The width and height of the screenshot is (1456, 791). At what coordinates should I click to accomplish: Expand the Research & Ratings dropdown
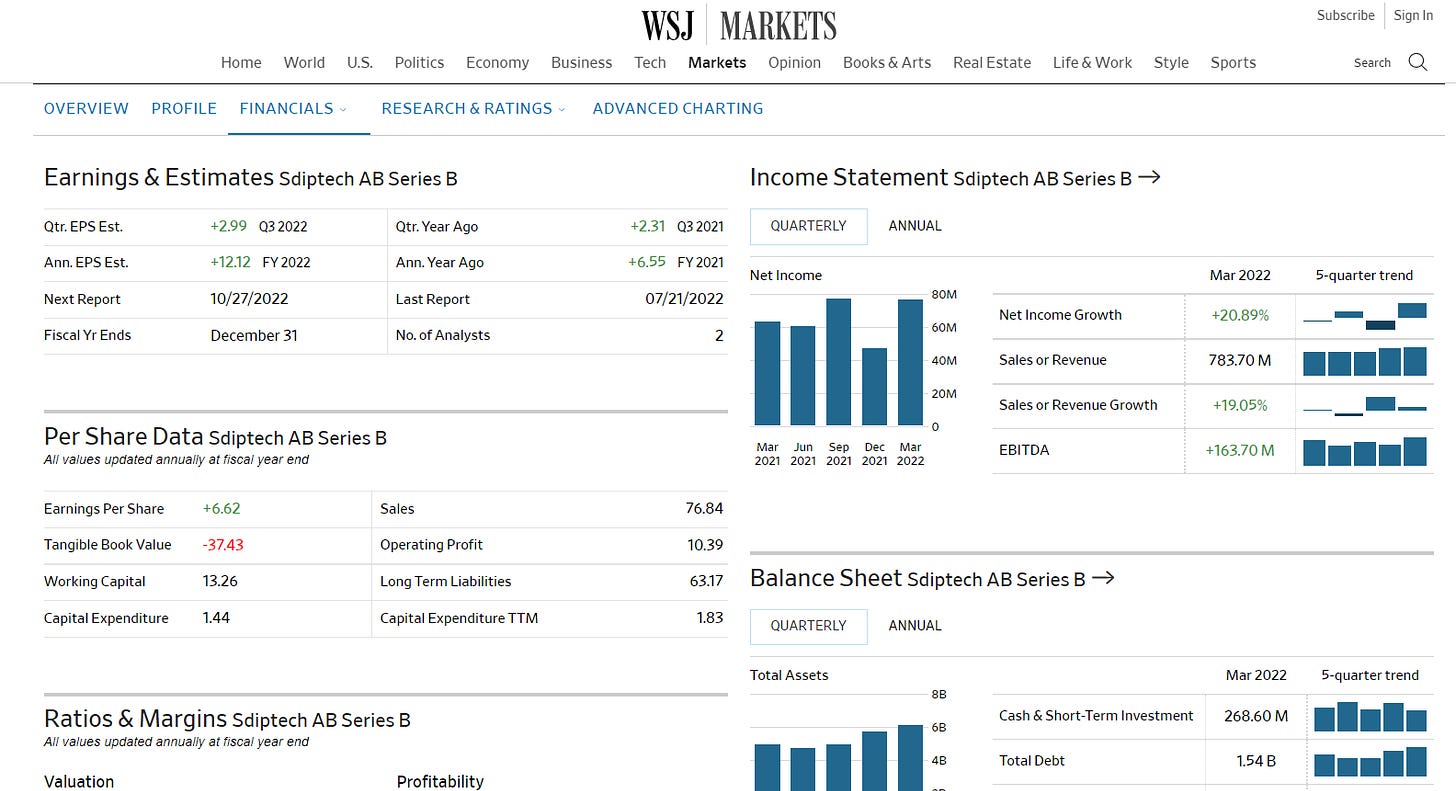[473, 108]
